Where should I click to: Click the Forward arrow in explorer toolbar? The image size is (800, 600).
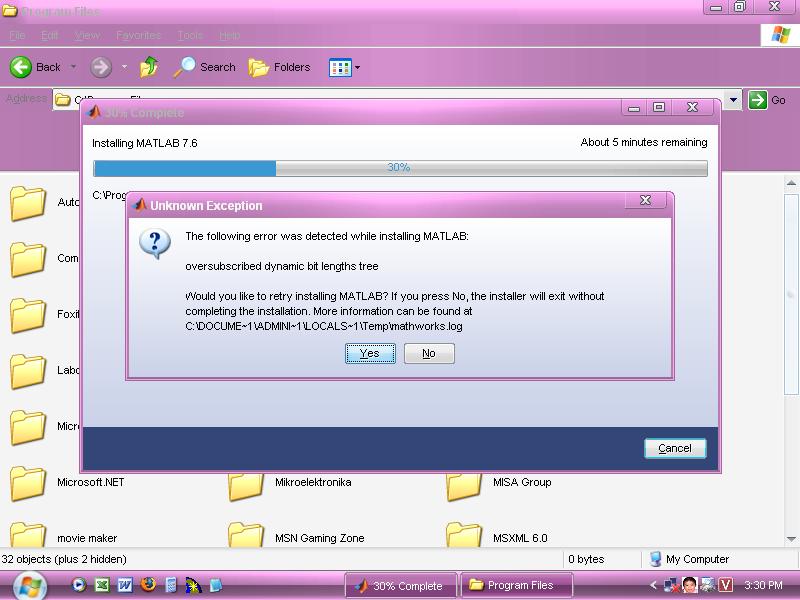(101, 67)
